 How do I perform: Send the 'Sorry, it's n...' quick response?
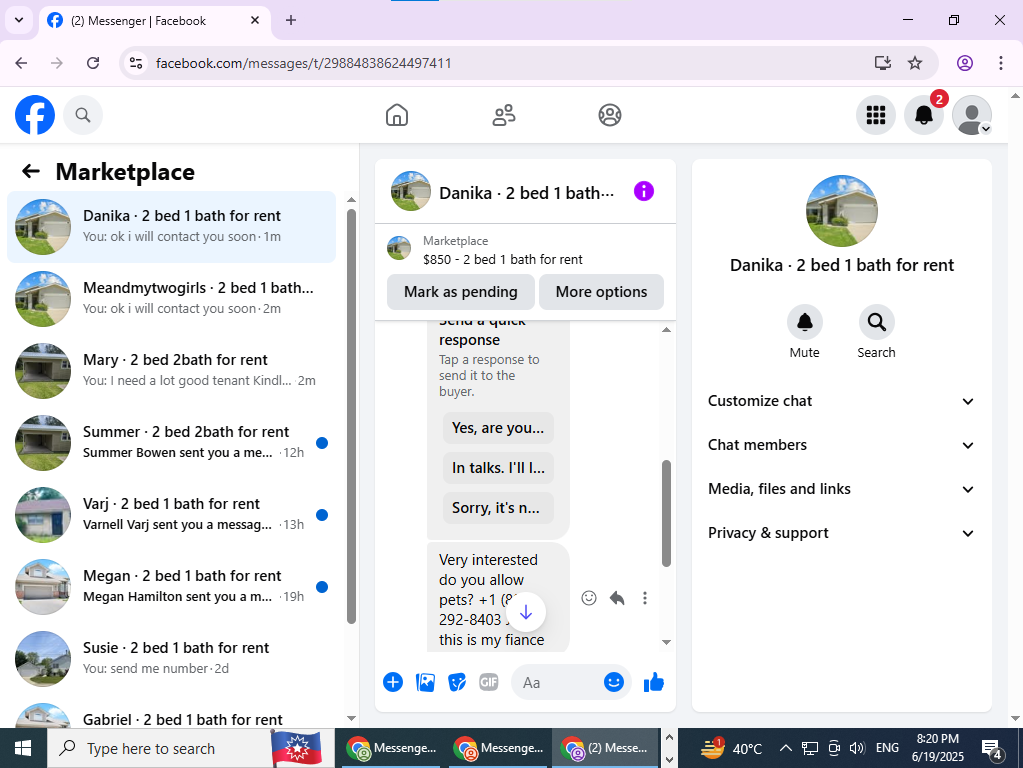tap(498, 508)
